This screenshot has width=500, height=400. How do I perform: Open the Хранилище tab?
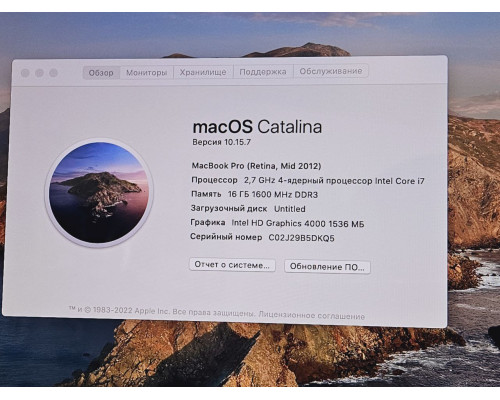[203, 72]
